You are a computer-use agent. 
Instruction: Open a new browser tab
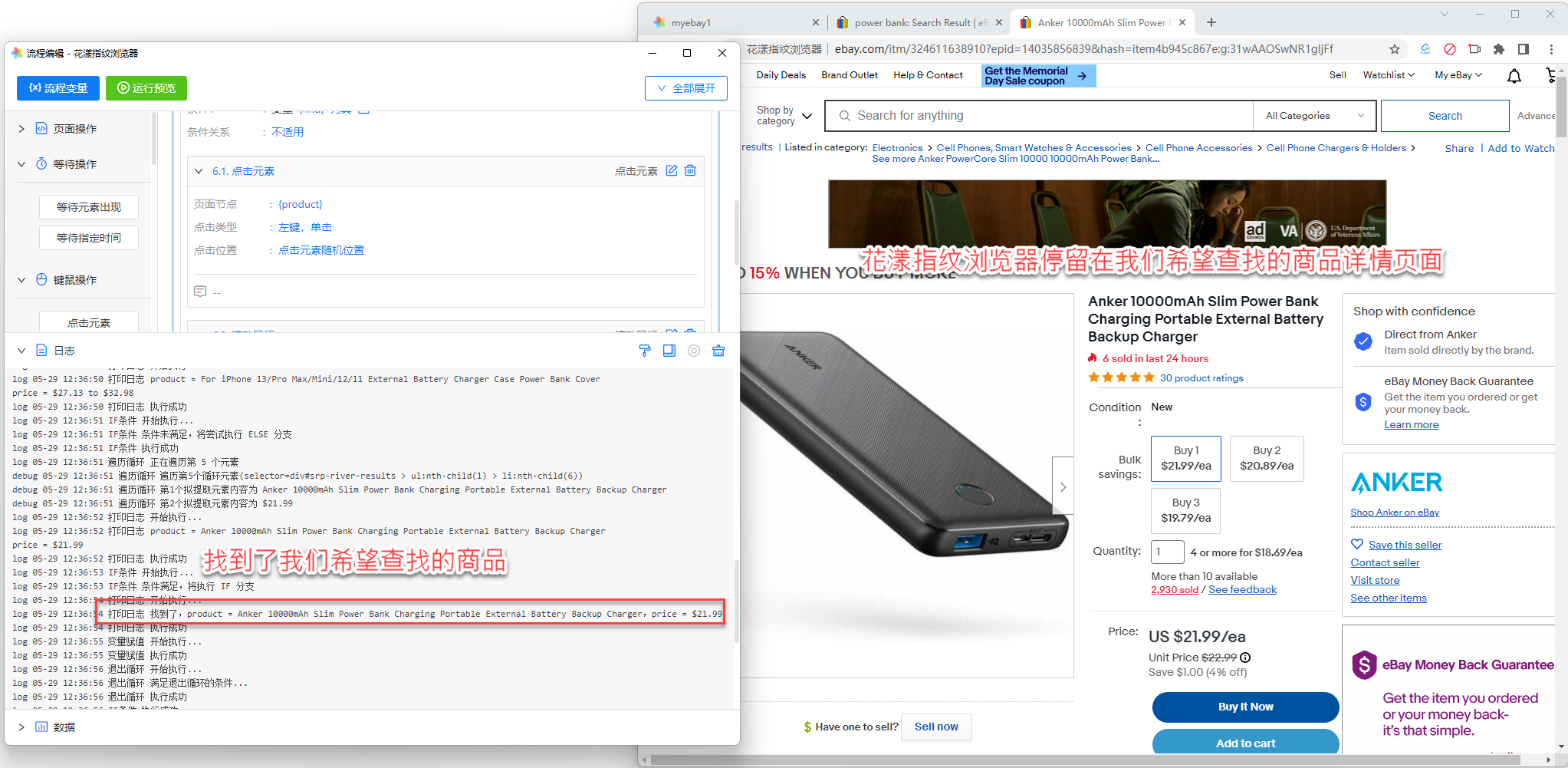(x=1211, y=22)
